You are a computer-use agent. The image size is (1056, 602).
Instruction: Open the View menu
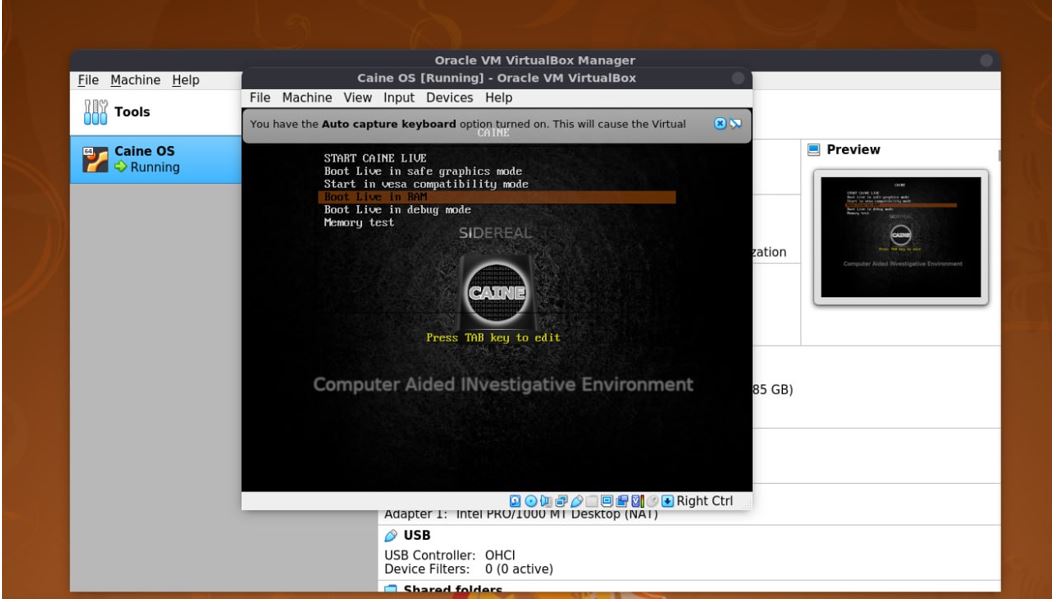(358, 98)
